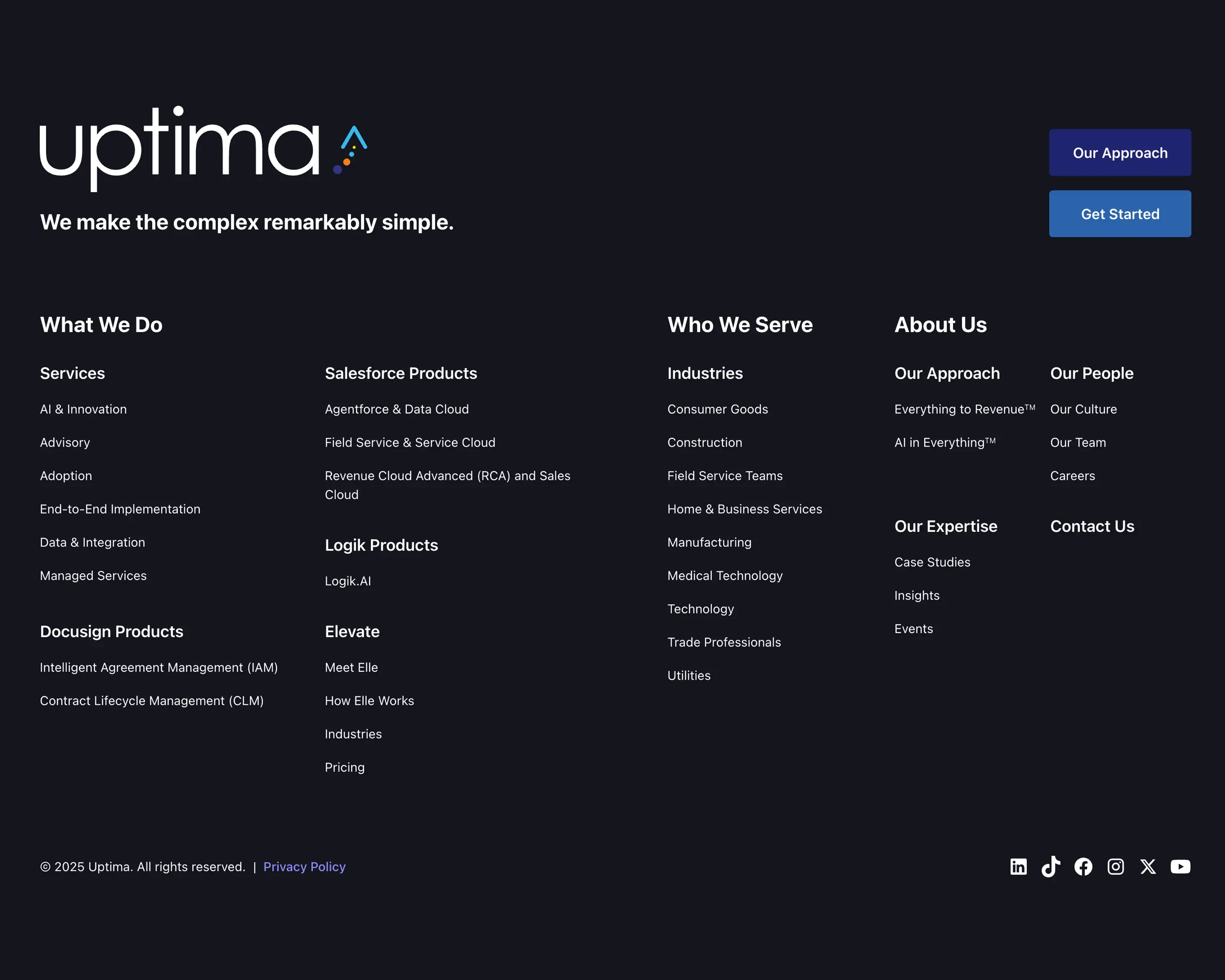Click the Salesforce Products heading
This screenshot has height=980, width=1225.
400,373
